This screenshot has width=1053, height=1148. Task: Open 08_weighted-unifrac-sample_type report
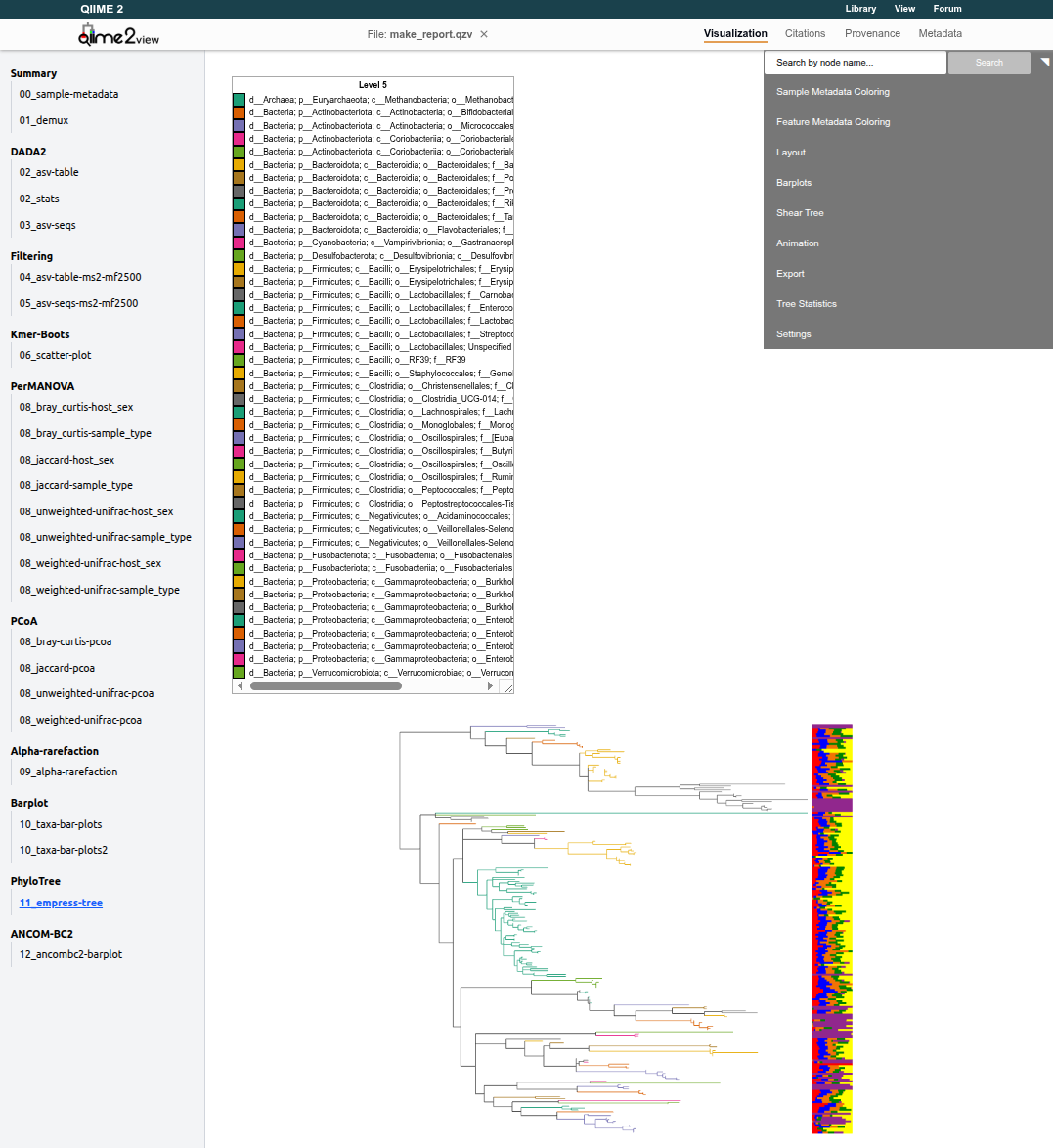[100, 590]
